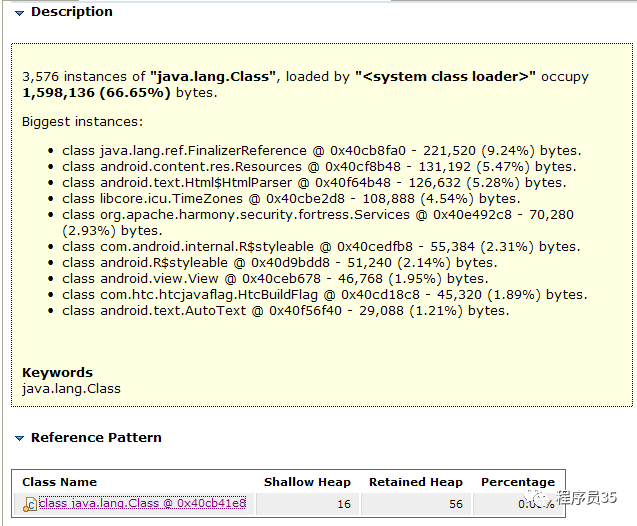
Task: Select Retained Heap value 56 cell
Action: tap(416, 504)
